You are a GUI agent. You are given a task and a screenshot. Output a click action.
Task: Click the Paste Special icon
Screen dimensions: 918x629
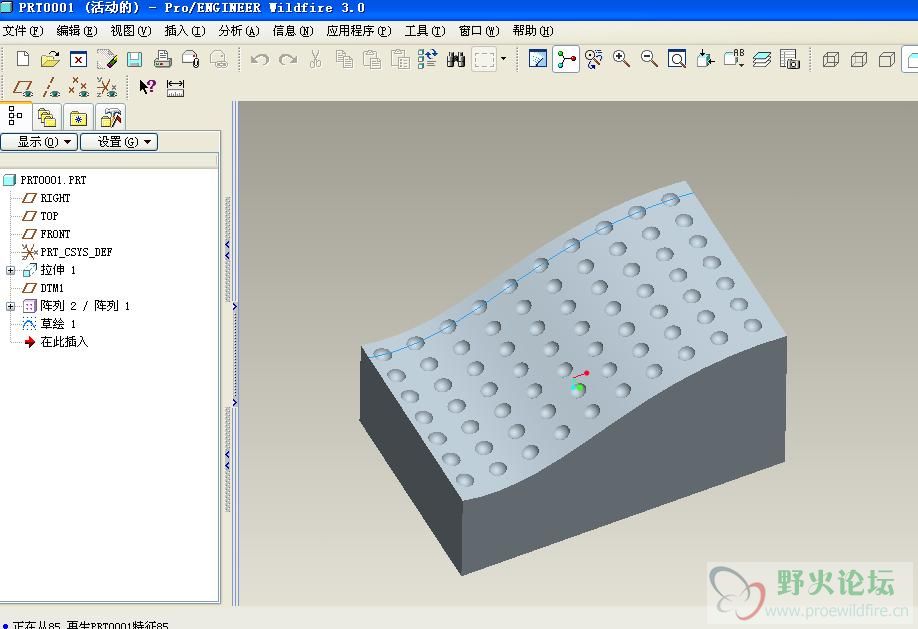[x=400, y=59]
